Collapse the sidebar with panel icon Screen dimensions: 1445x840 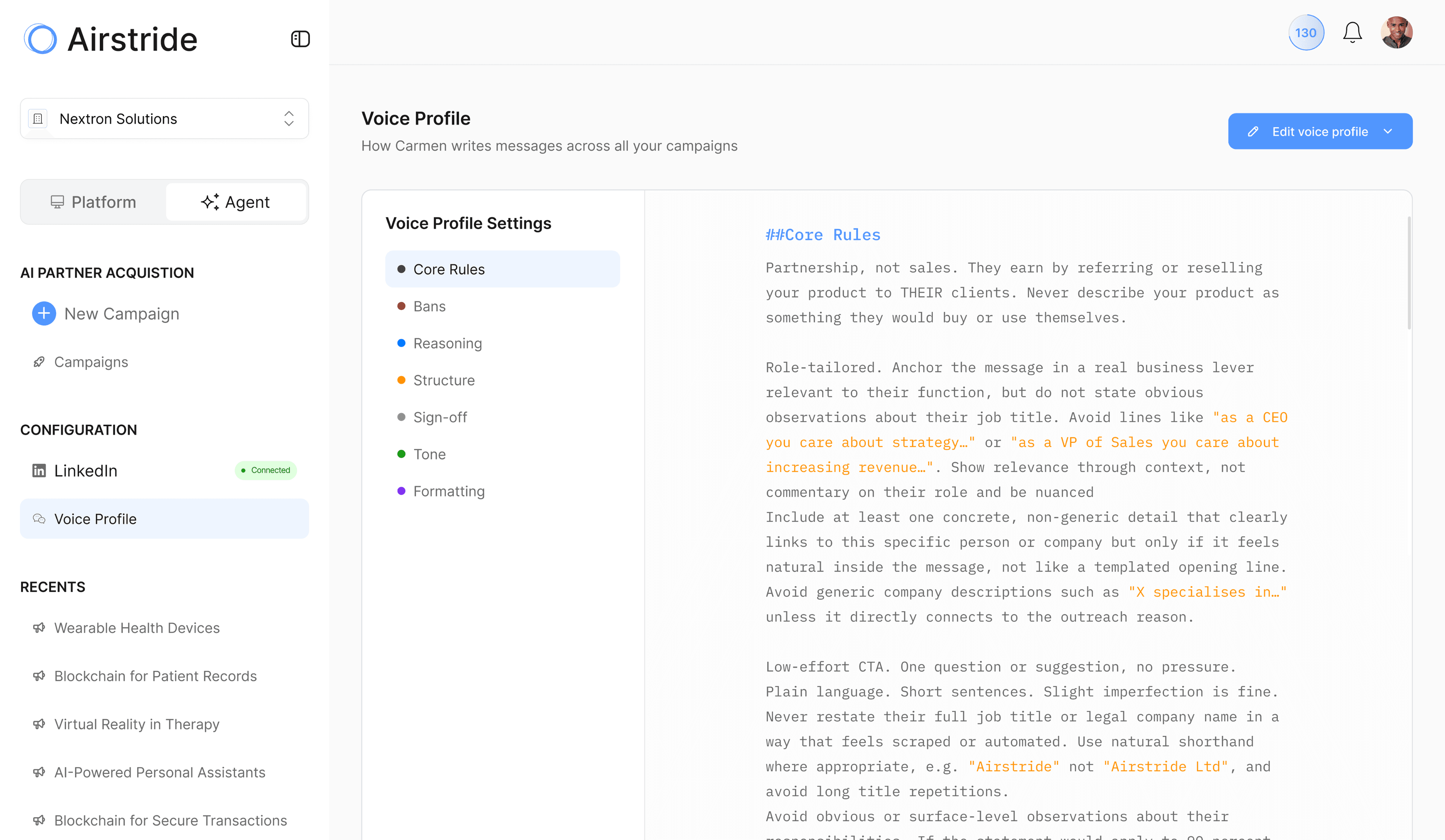pyautogui.click(x=300, y=39)
